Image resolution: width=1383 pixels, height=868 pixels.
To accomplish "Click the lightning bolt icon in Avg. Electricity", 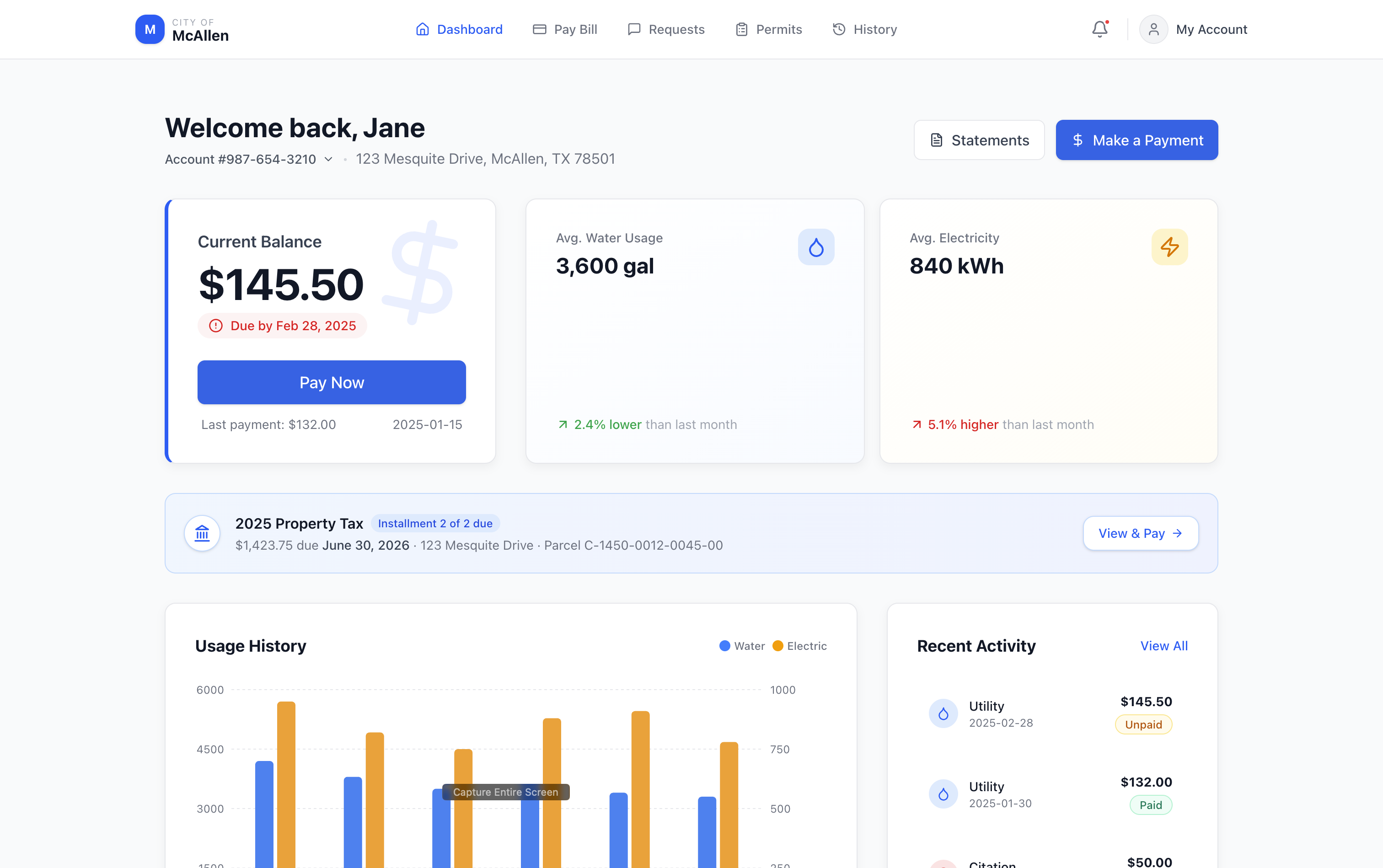I will click(x=1169, y=247).
